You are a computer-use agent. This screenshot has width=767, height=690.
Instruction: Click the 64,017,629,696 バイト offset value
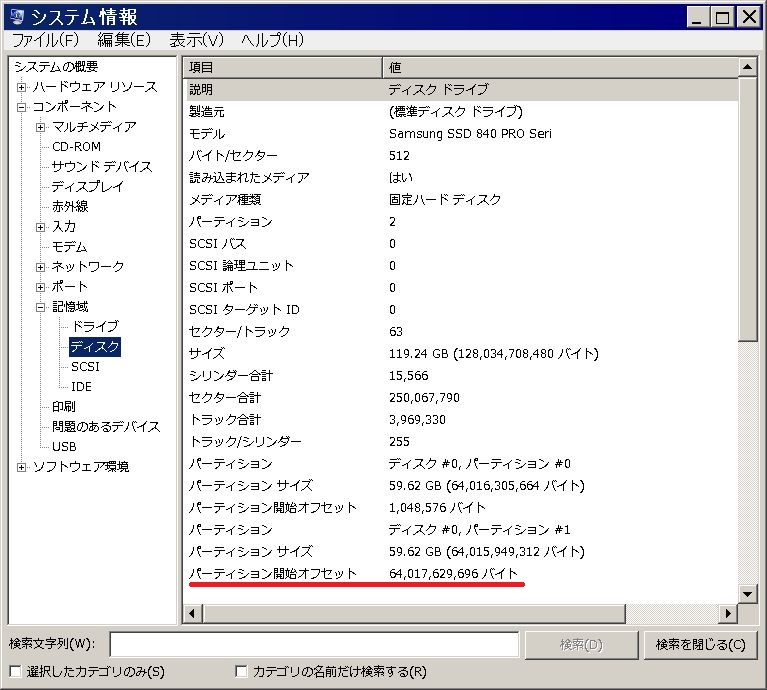click(x=453, y=574)
